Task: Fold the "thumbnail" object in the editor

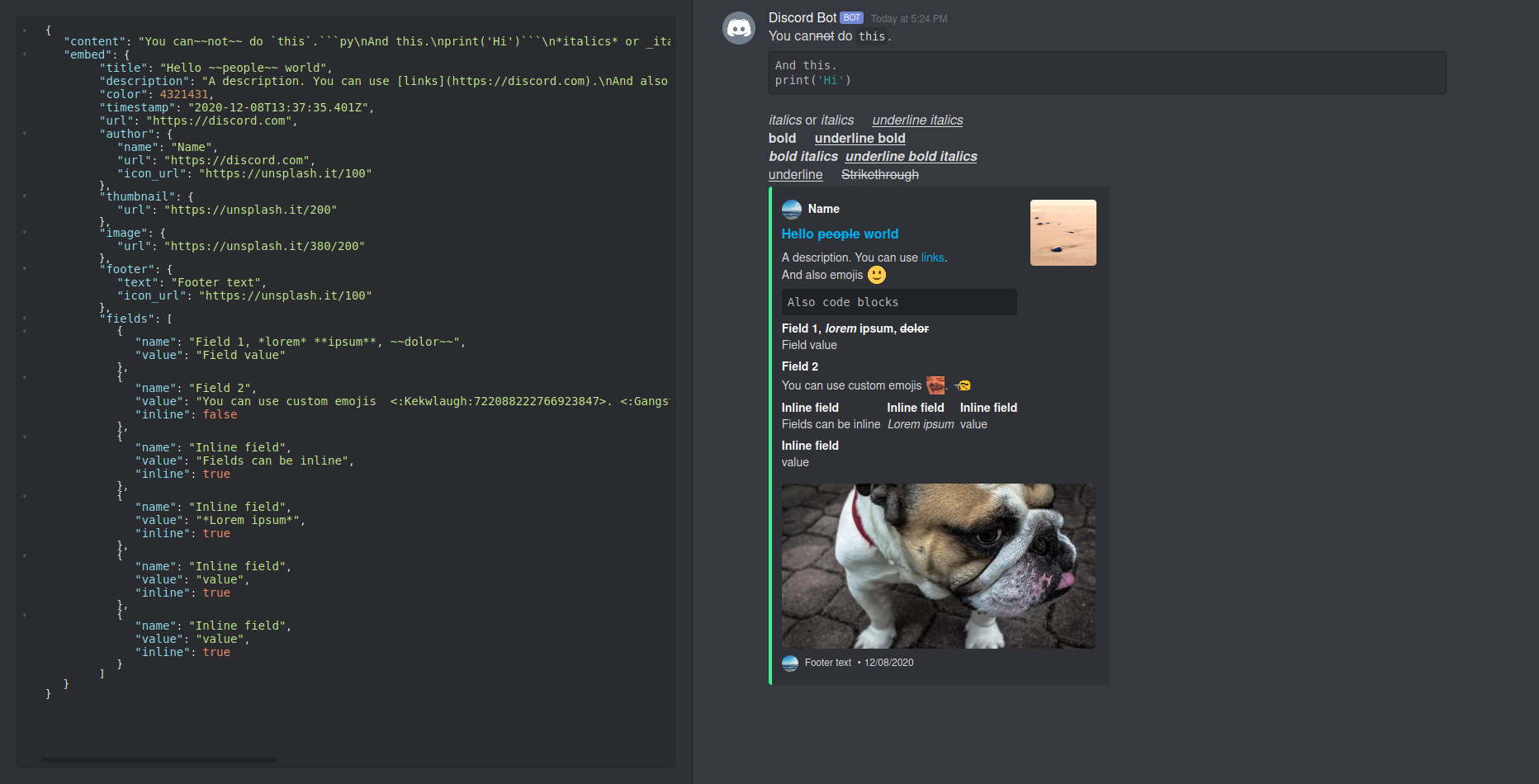Action: coord(25,196)
